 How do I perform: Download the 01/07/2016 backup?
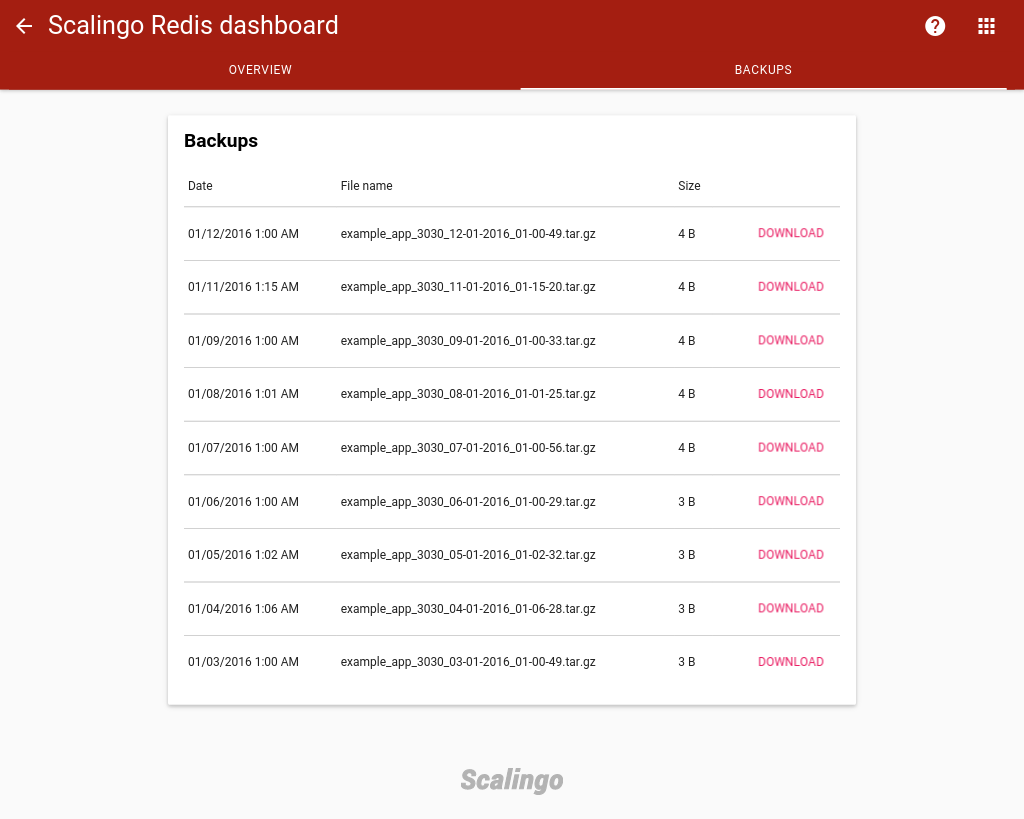(x=790, y=447)
